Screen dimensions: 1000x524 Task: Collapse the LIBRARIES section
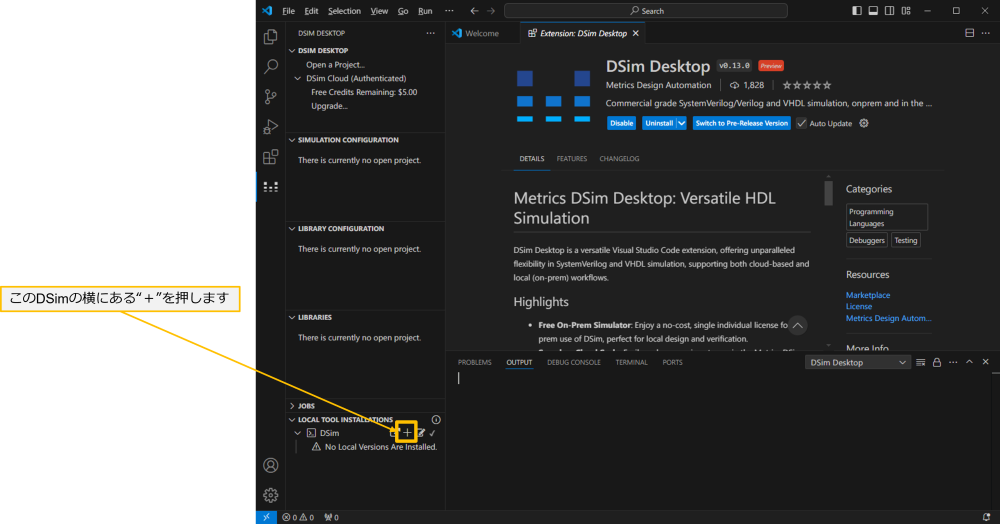(292, 317)
